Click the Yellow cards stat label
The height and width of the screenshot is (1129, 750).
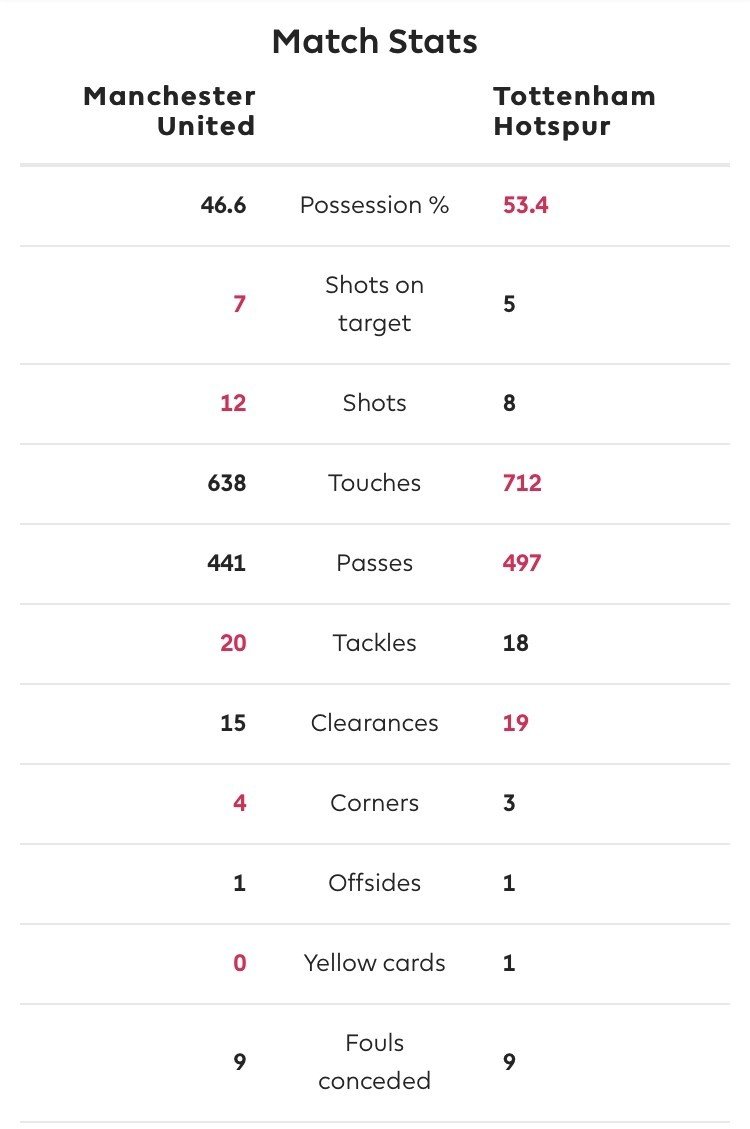tap(374, 963)
